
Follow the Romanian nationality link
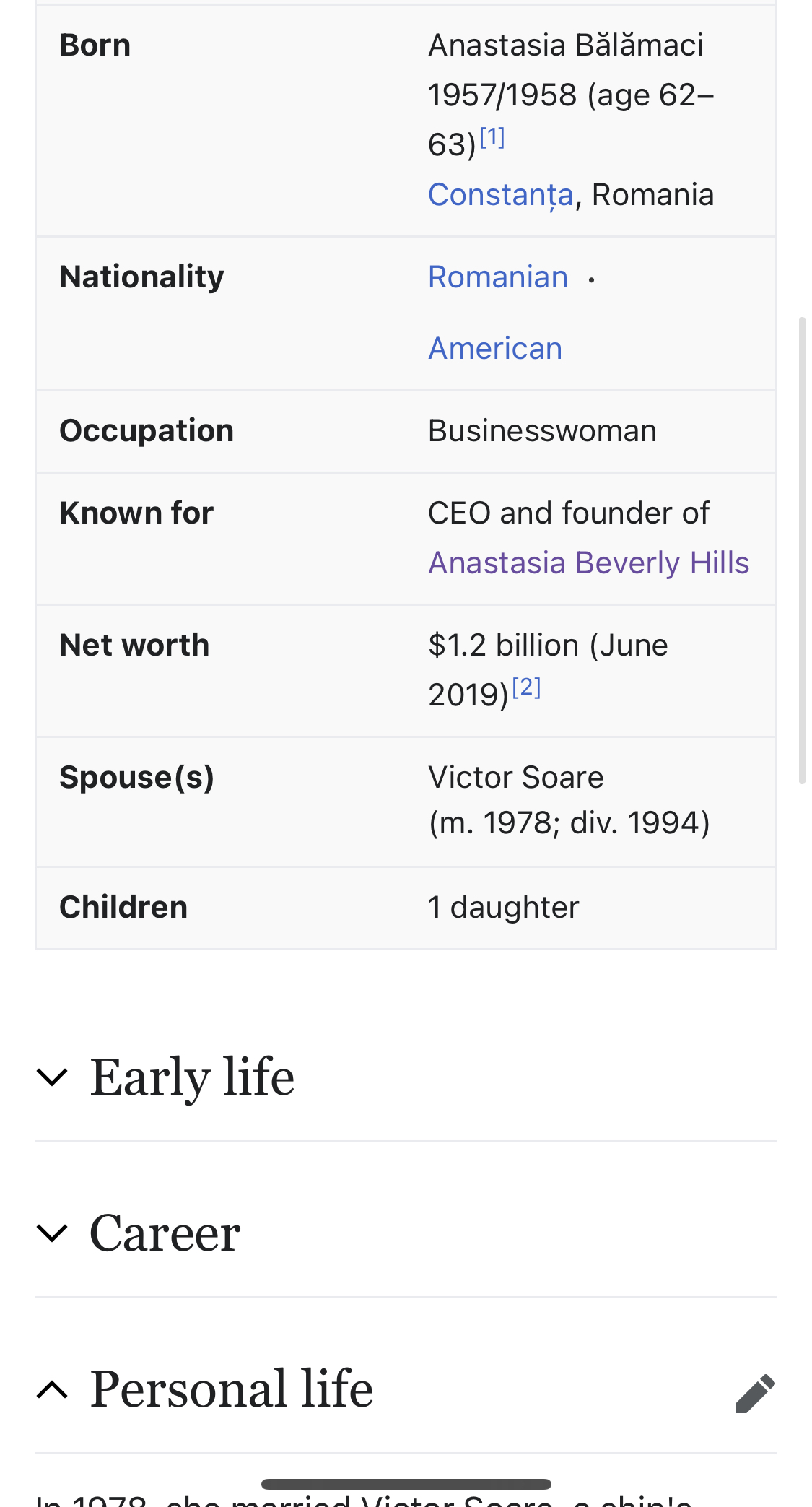coord(498,277)
